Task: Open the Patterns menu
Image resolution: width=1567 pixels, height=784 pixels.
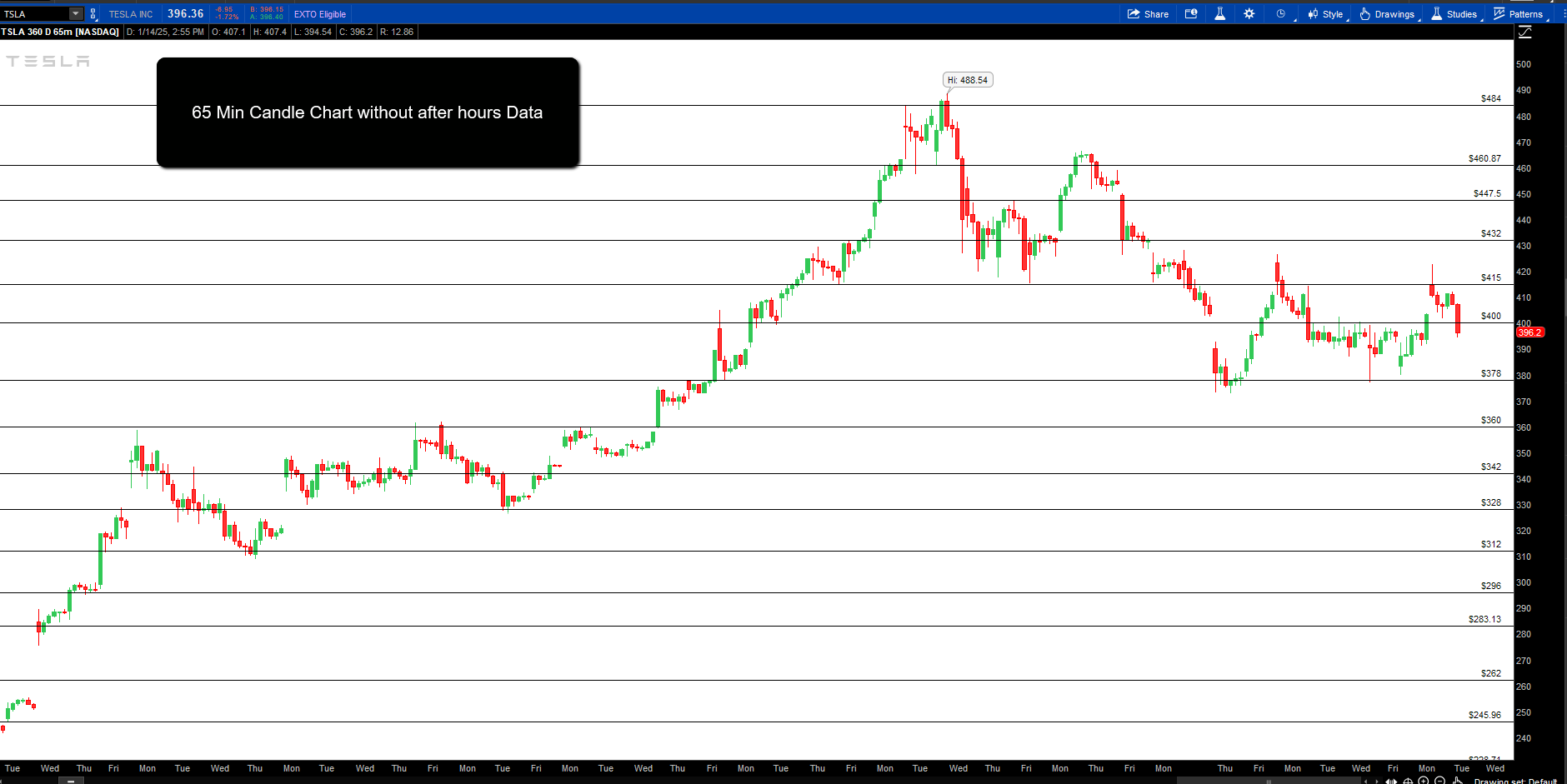Action: click(1518, 14)
